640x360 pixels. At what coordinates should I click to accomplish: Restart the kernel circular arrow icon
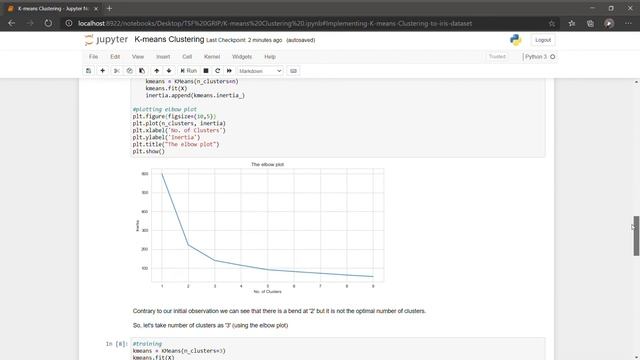[218, 71]
